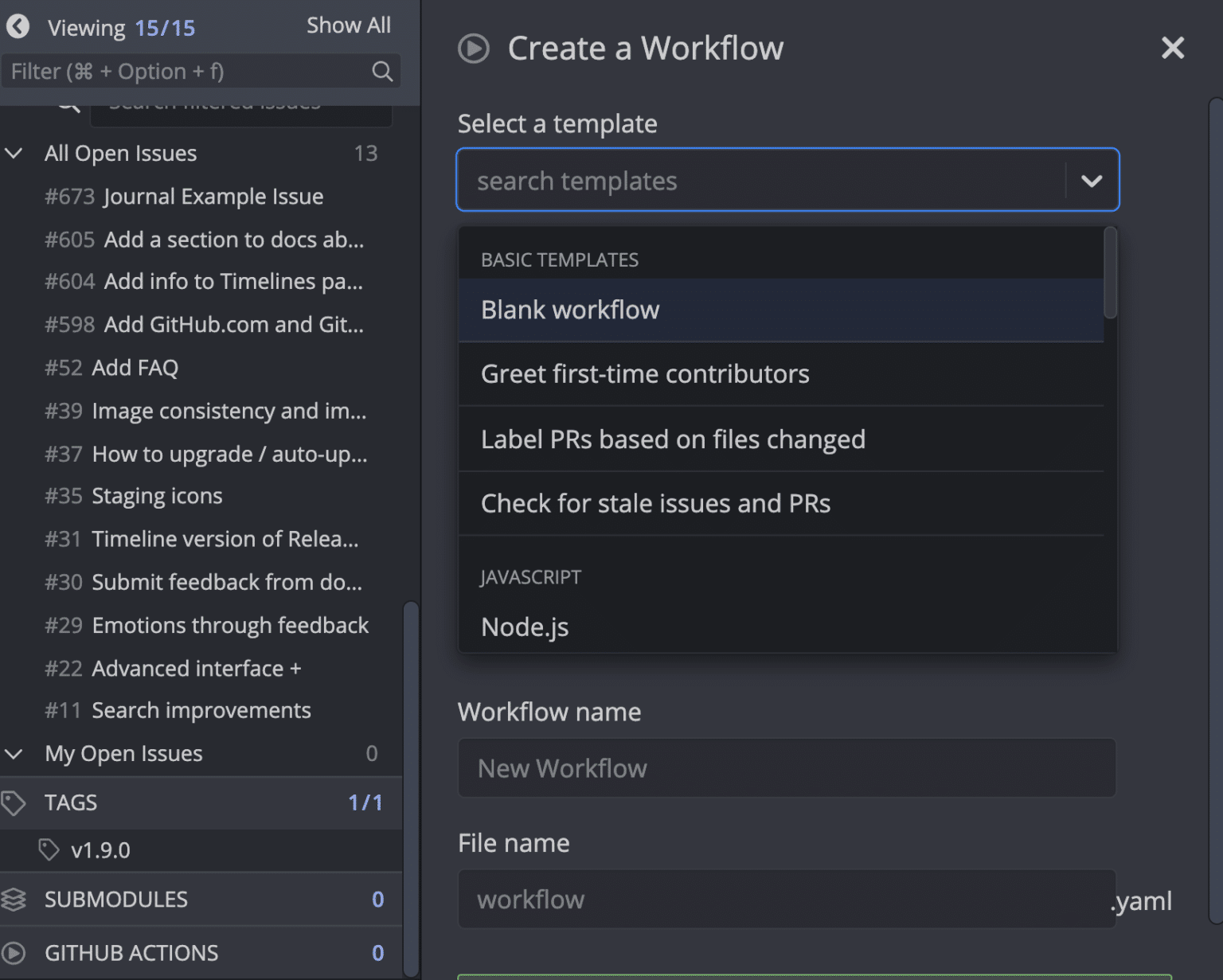The width and height of the screenshot is (1223, 980).
Task: Collapse the All Open Issues section
Action: (x=14, y=154)
